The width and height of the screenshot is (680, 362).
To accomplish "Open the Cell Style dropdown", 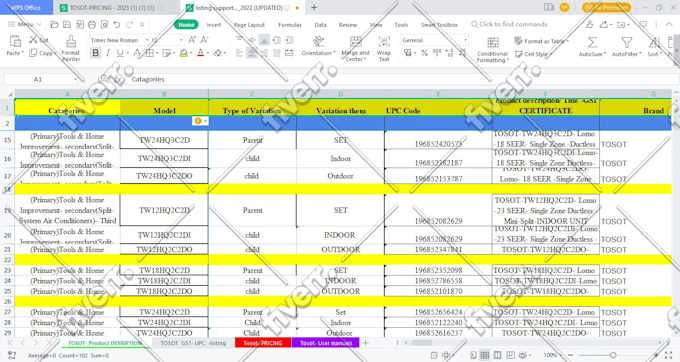I will 532,54.
